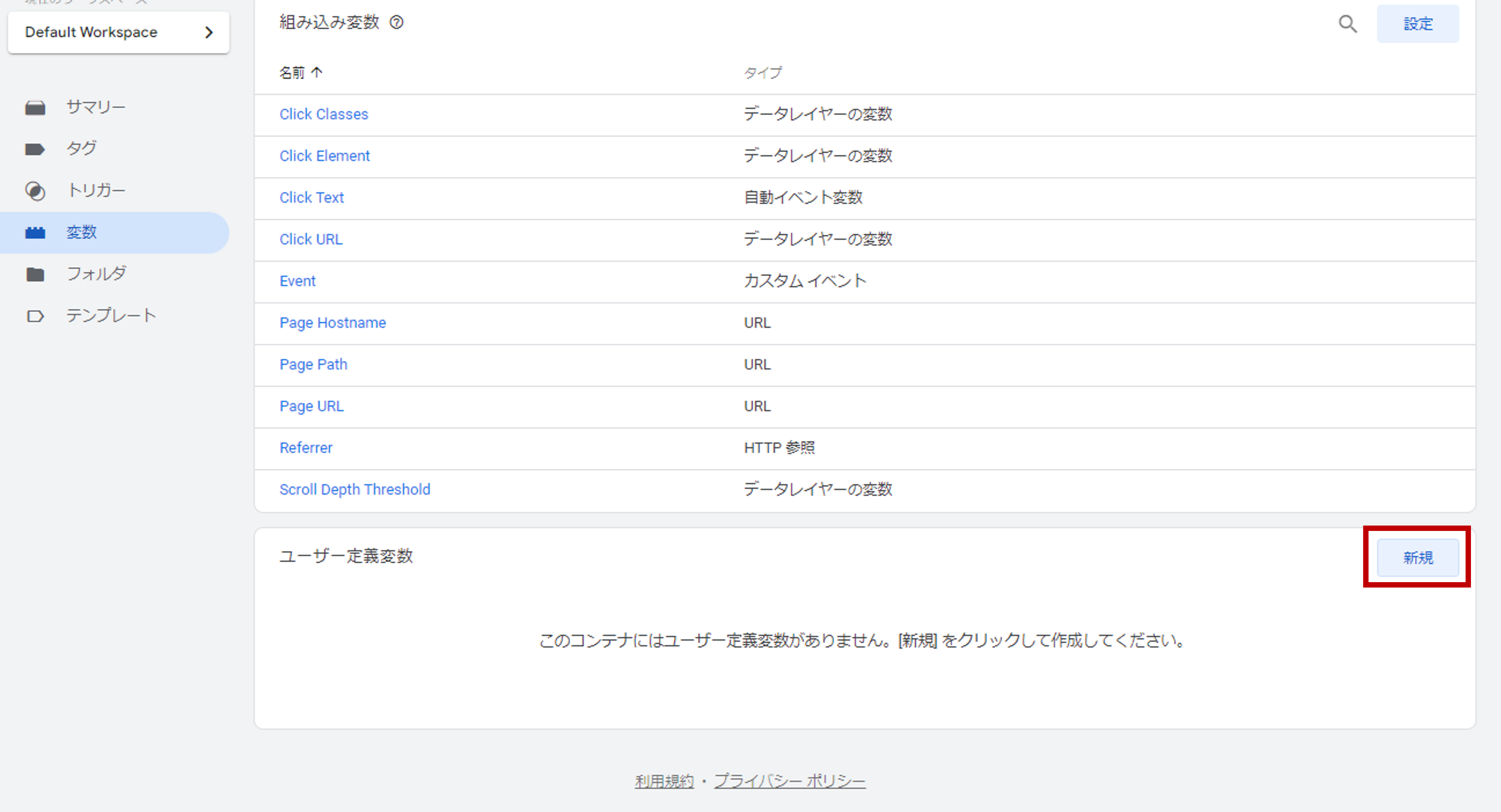Click the tag icon next to タグ

pyautogui.click(x=35, y=149)
